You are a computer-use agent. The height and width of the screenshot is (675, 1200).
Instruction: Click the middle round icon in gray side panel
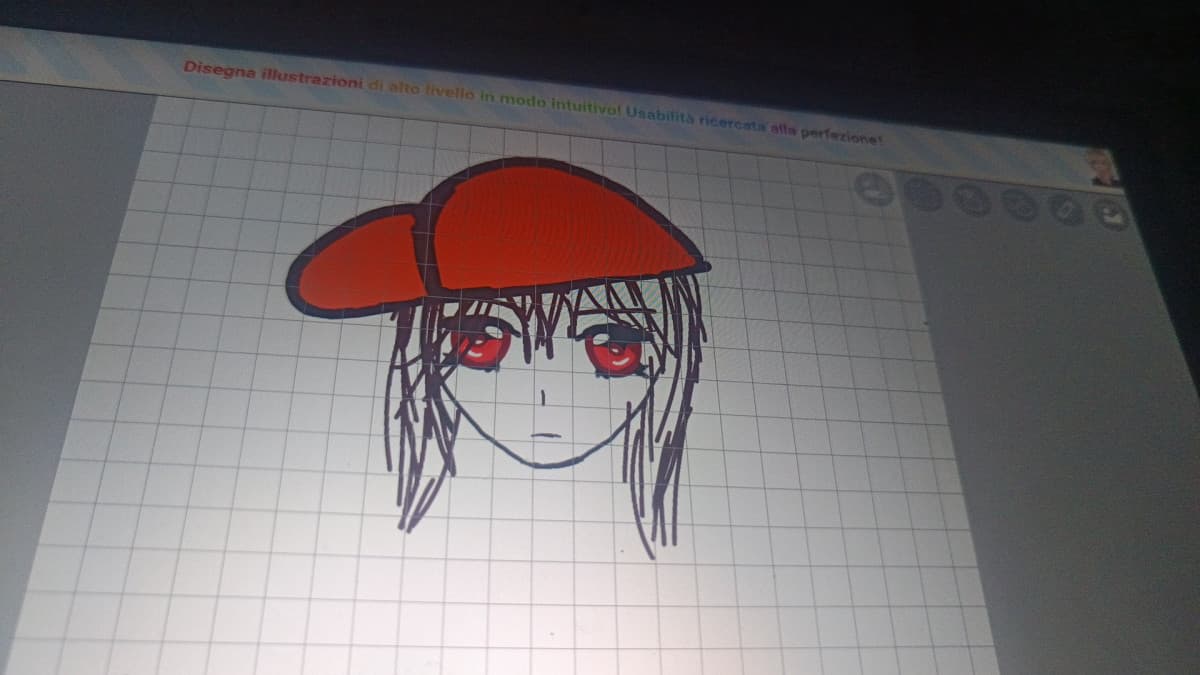(1019, 204)
